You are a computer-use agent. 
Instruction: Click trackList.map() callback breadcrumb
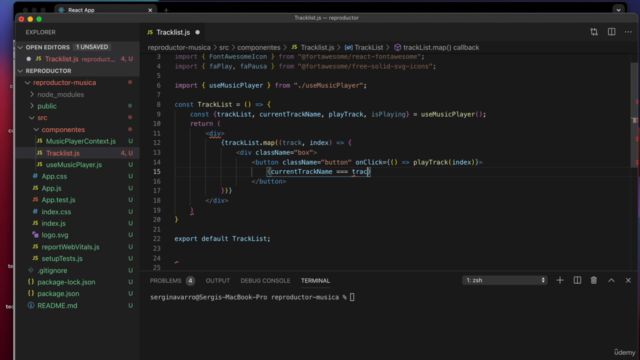click(x=441, y=47)
